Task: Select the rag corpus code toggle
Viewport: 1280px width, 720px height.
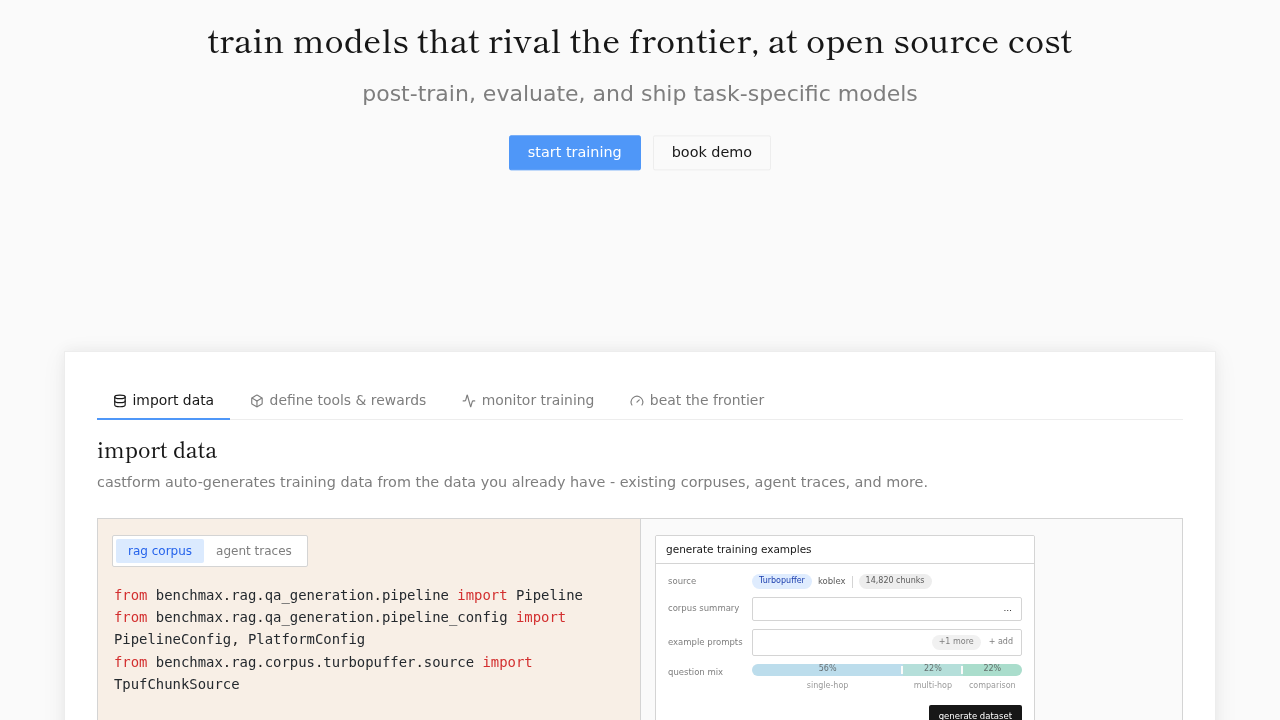Action: pyautogui.click(x=160, y=551)
